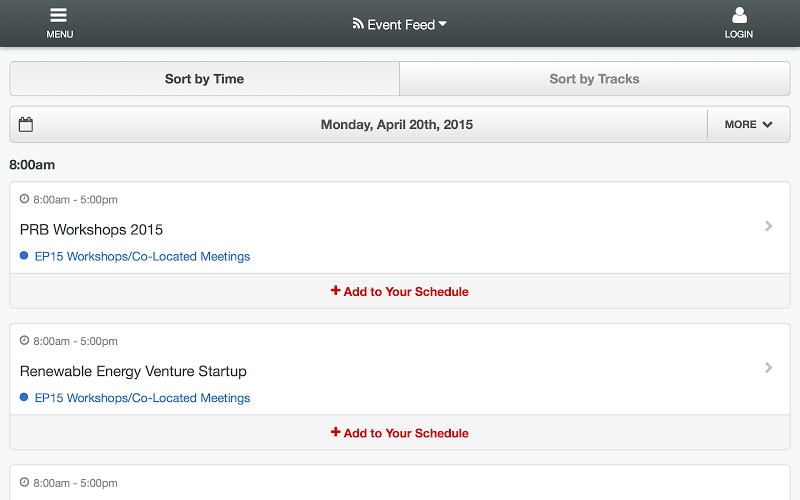
Task: Click clock icon on Renewable Energy card
Action: click(24, 340)
